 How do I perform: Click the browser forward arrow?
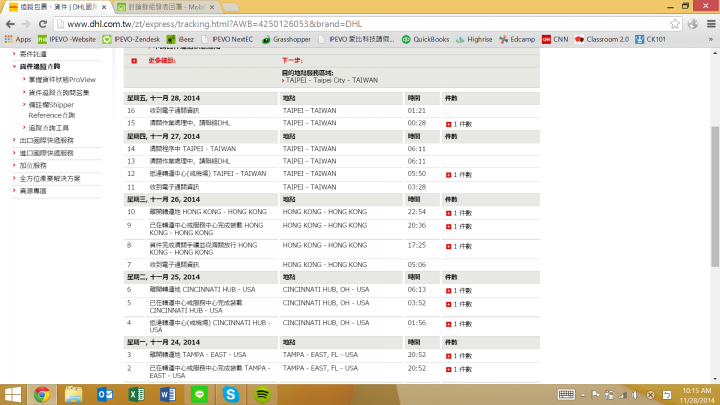[26, 24]
